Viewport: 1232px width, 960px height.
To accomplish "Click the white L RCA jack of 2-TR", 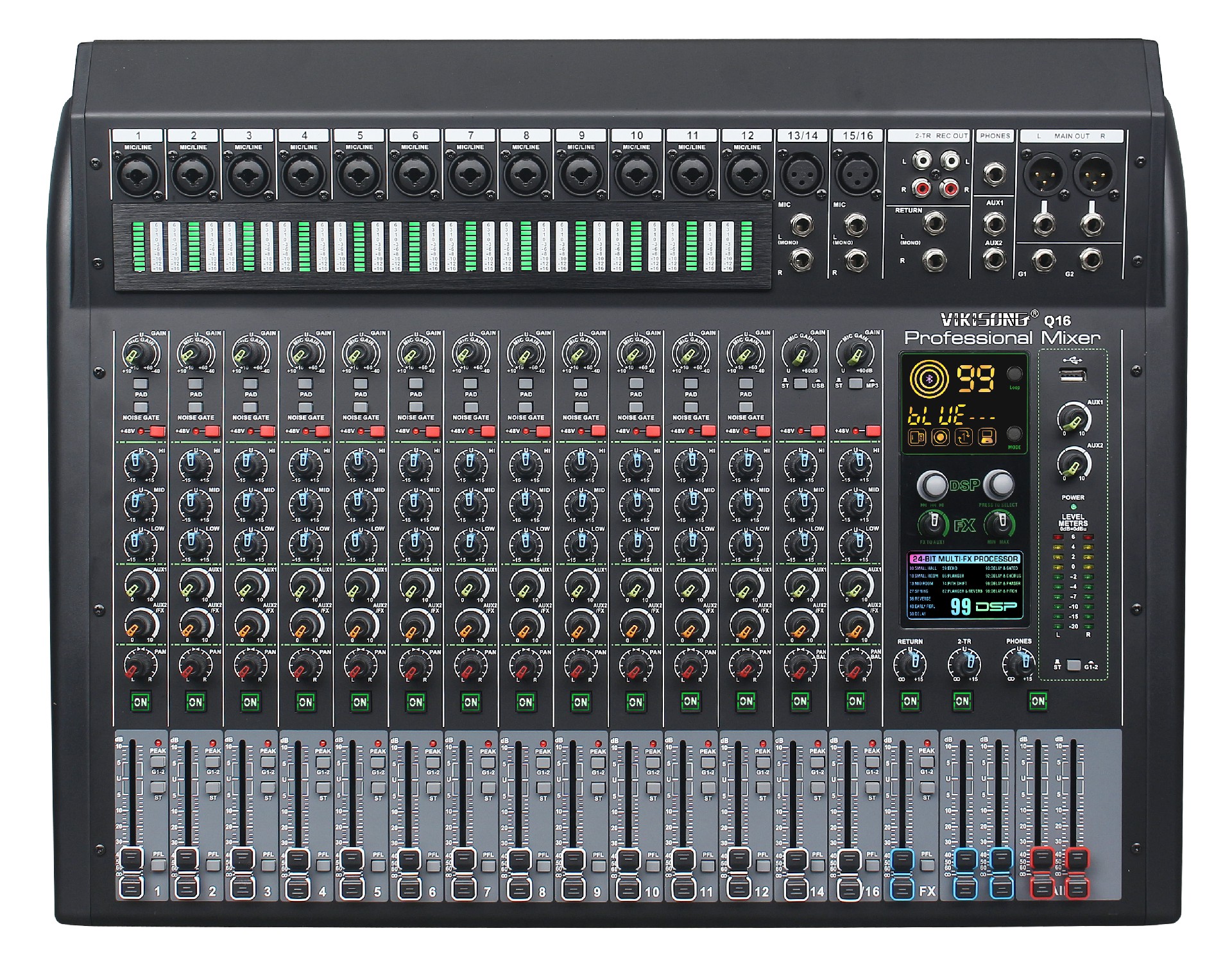I will pyautogui.click(x=922, y=160).
